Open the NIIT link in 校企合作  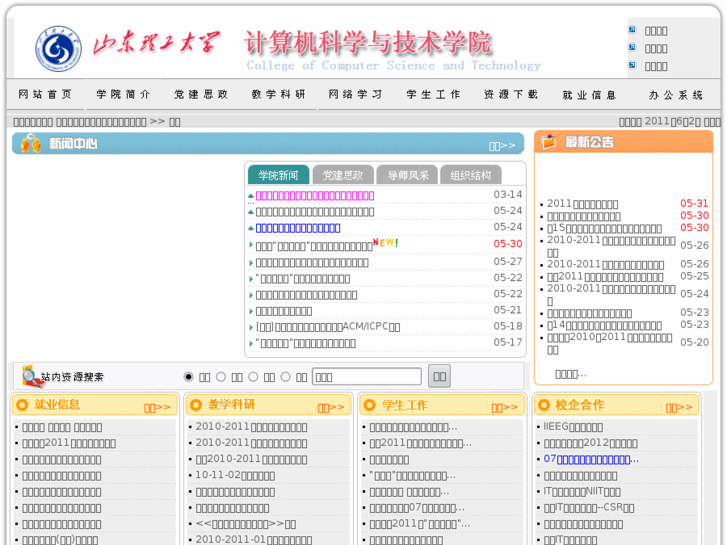pos(582,491)
